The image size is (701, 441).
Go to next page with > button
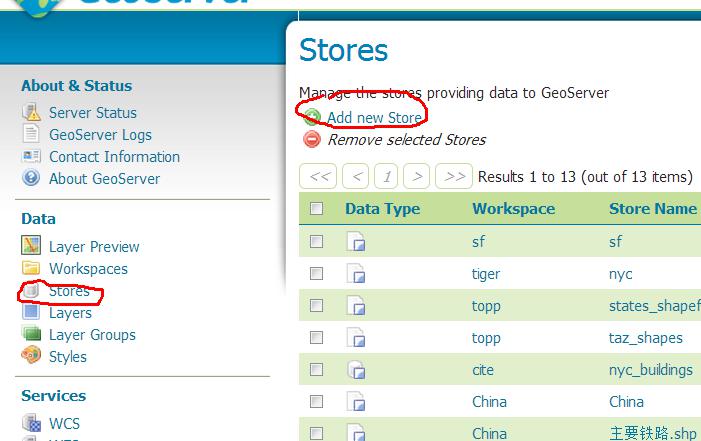click(416, 176)
